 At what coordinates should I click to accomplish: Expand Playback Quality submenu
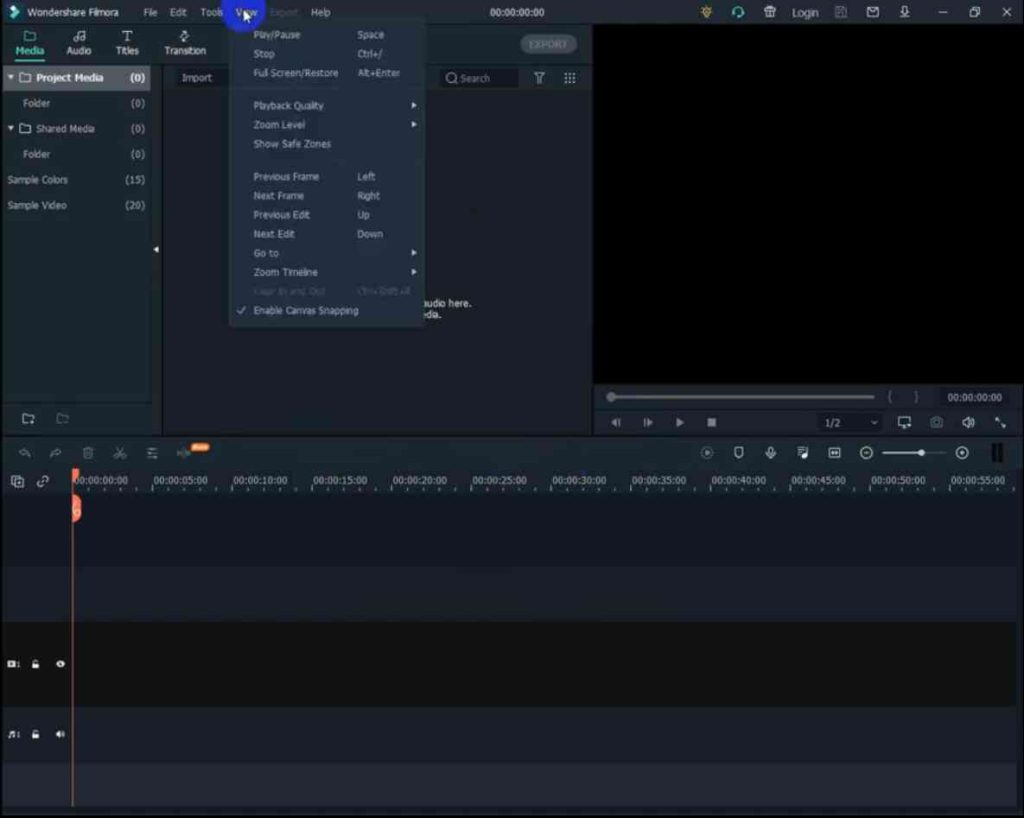coord(327,106)
